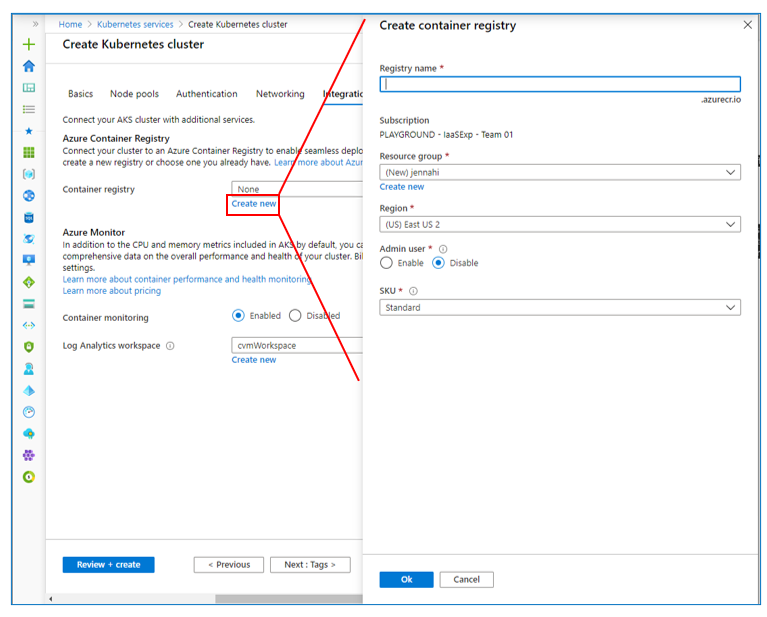Image resolution: width=767 pixels, height=617 pixels.
Task: Switch to the Networking tab
Action: [x=280, y=93]
